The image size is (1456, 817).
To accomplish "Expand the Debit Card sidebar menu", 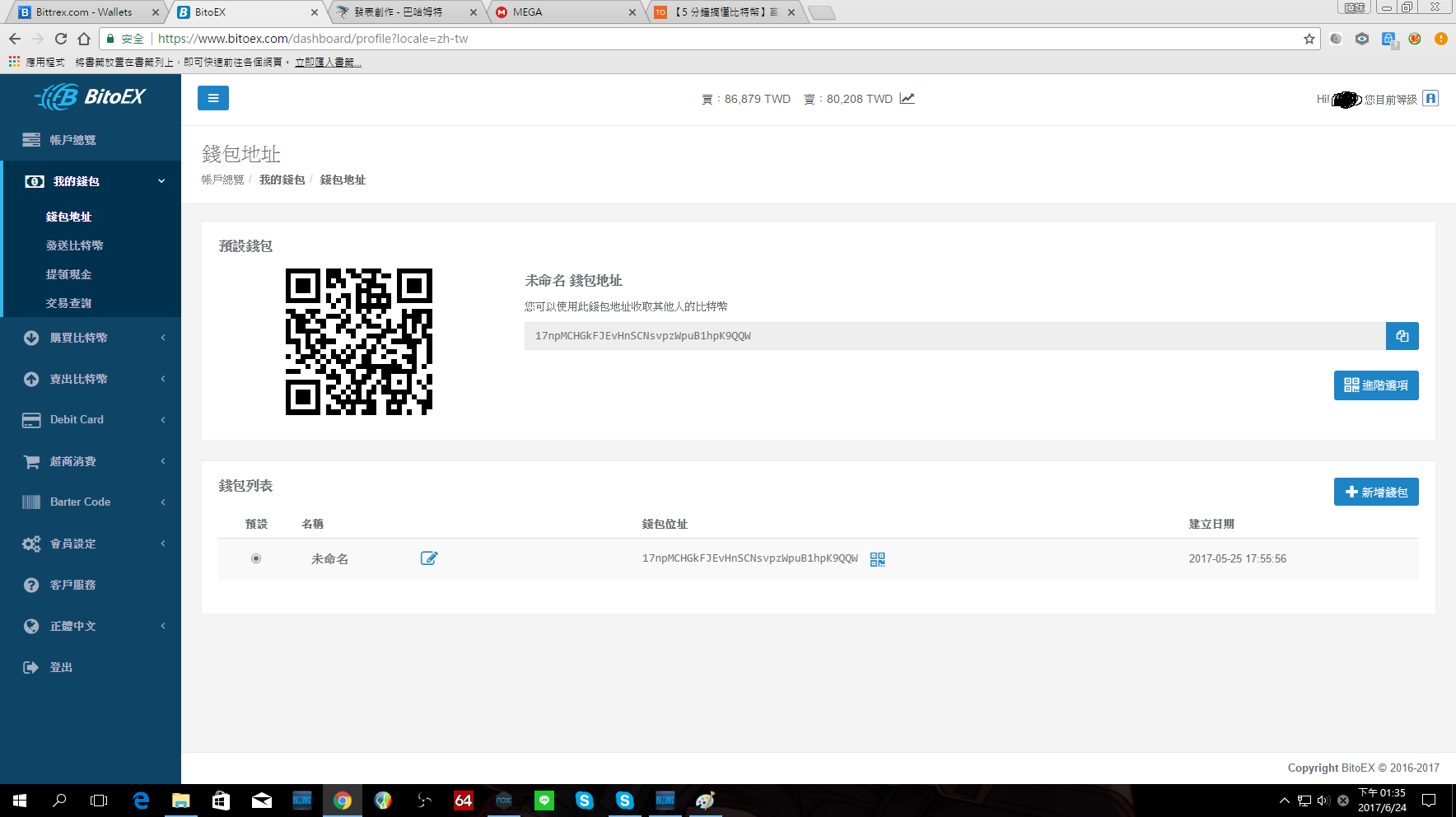I will pyautogui.click(x=91, y=419).
